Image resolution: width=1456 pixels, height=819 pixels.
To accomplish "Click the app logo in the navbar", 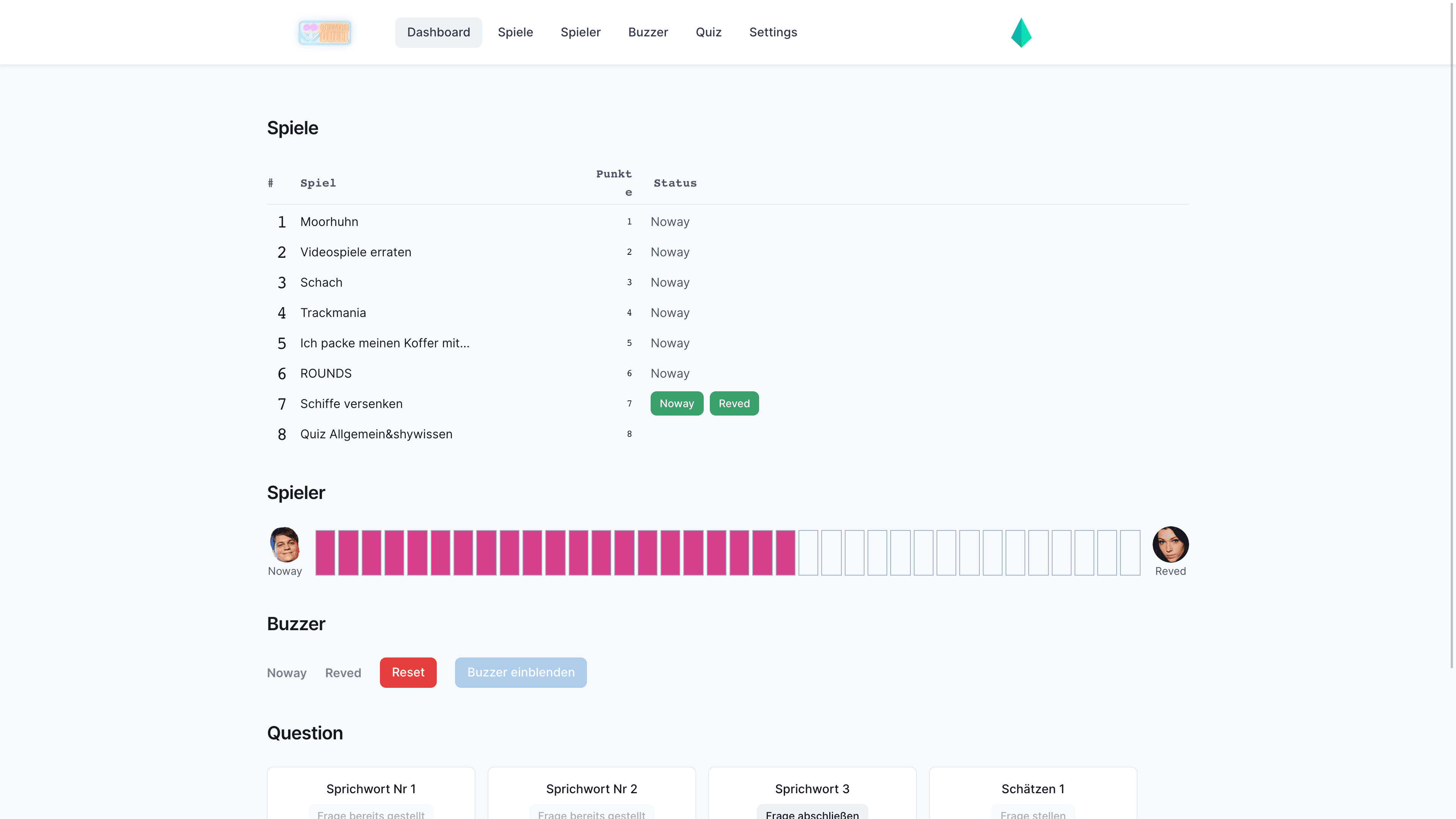I will 325,32.
